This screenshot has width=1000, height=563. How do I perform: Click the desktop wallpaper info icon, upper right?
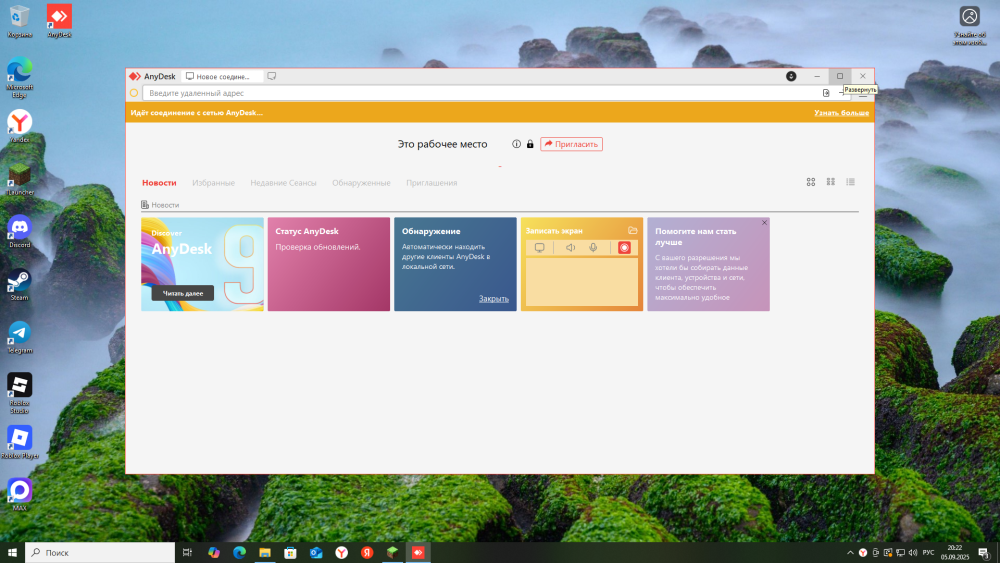[969, 26]
